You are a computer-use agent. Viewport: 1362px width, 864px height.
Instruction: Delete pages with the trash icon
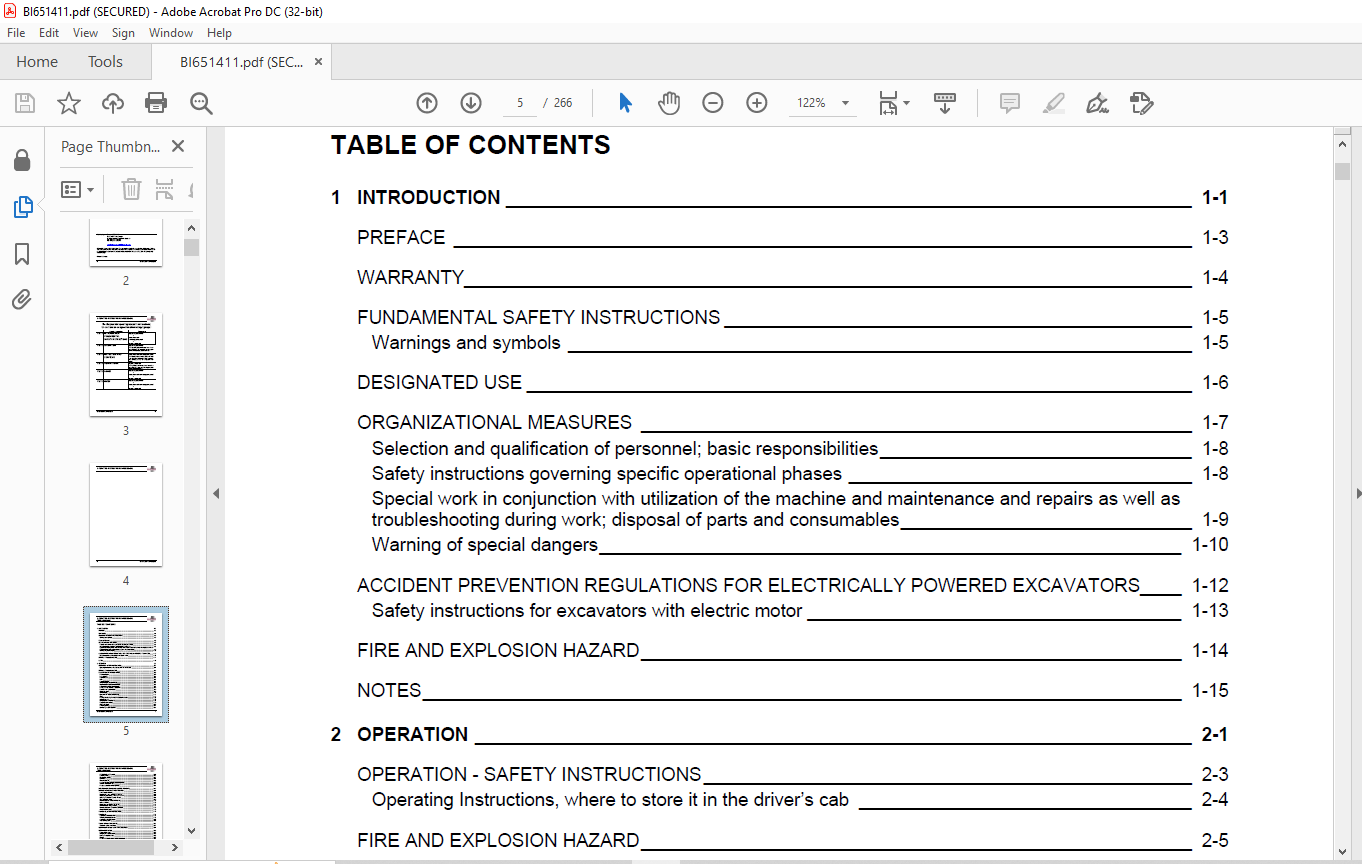pyautogui.click(x=131, y=189)
